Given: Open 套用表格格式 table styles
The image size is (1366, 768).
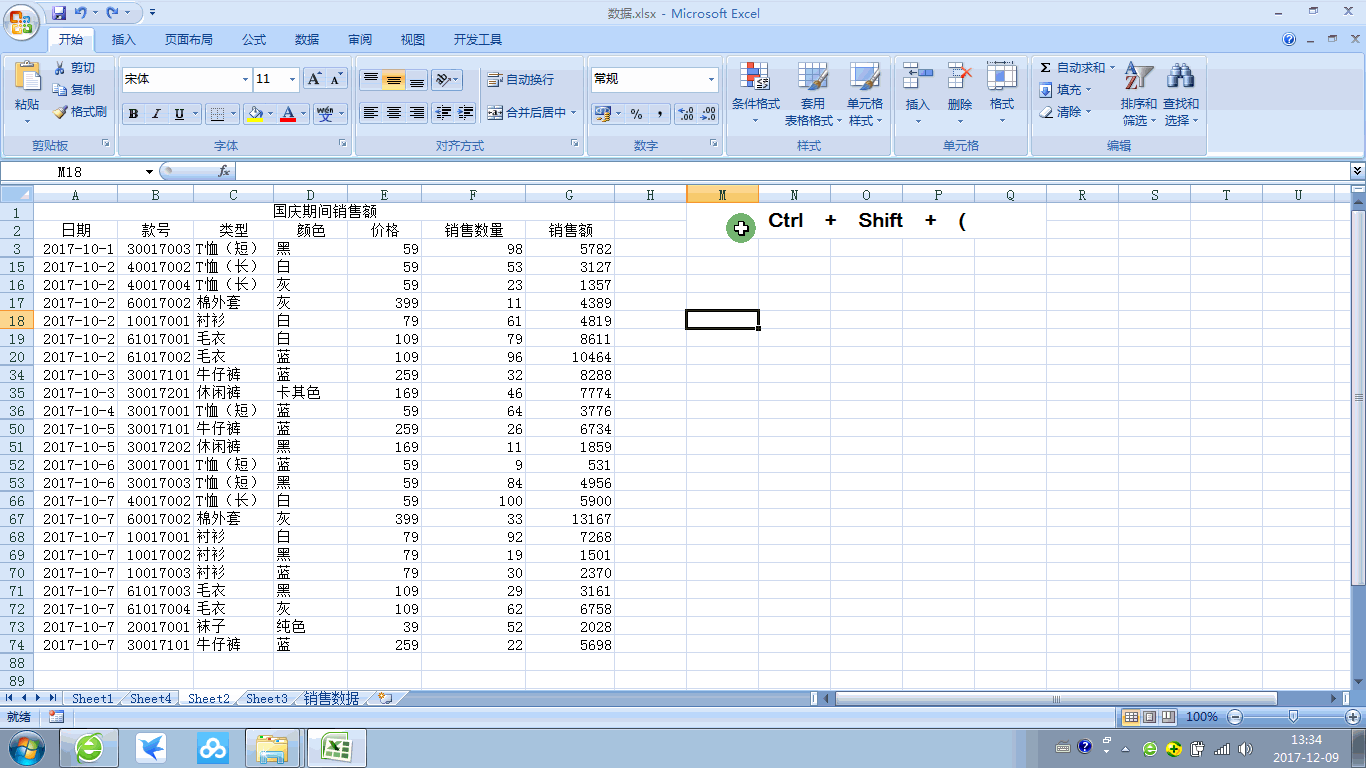Looking at the screenshot, I should point(812,94).
